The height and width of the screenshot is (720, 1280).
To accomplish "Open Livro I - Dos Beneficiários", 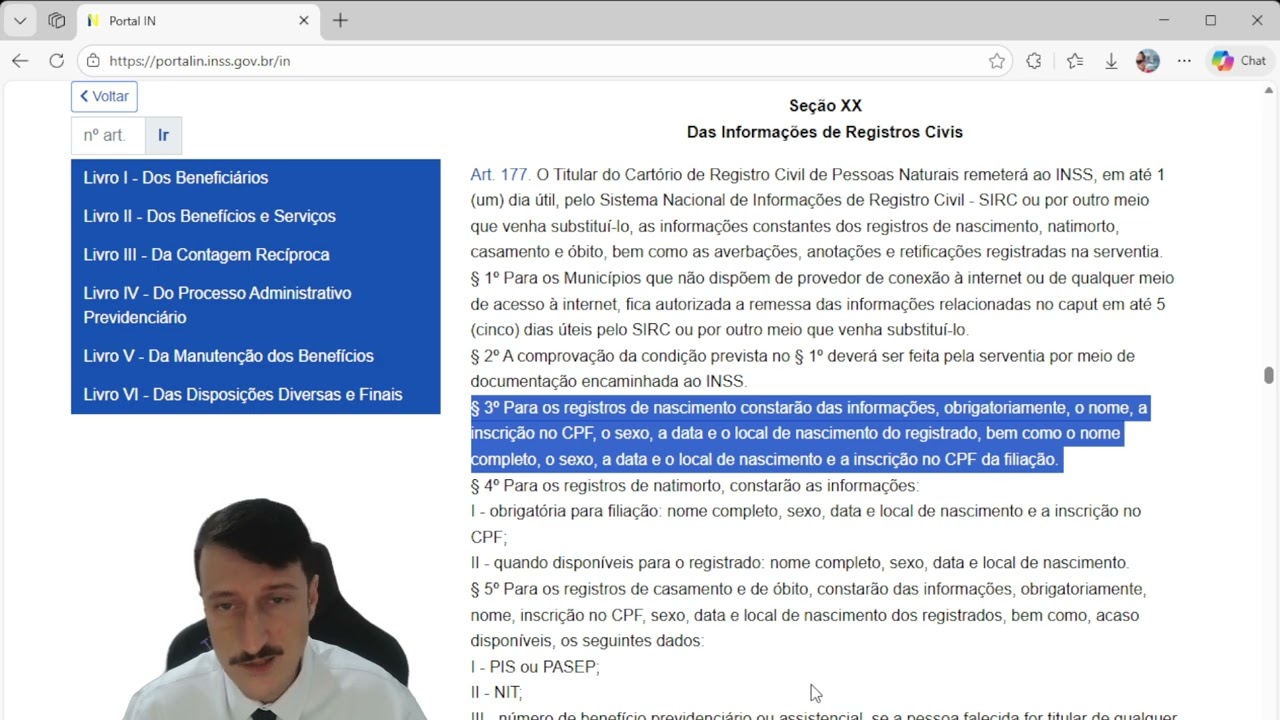I will [x=176, y=178].
